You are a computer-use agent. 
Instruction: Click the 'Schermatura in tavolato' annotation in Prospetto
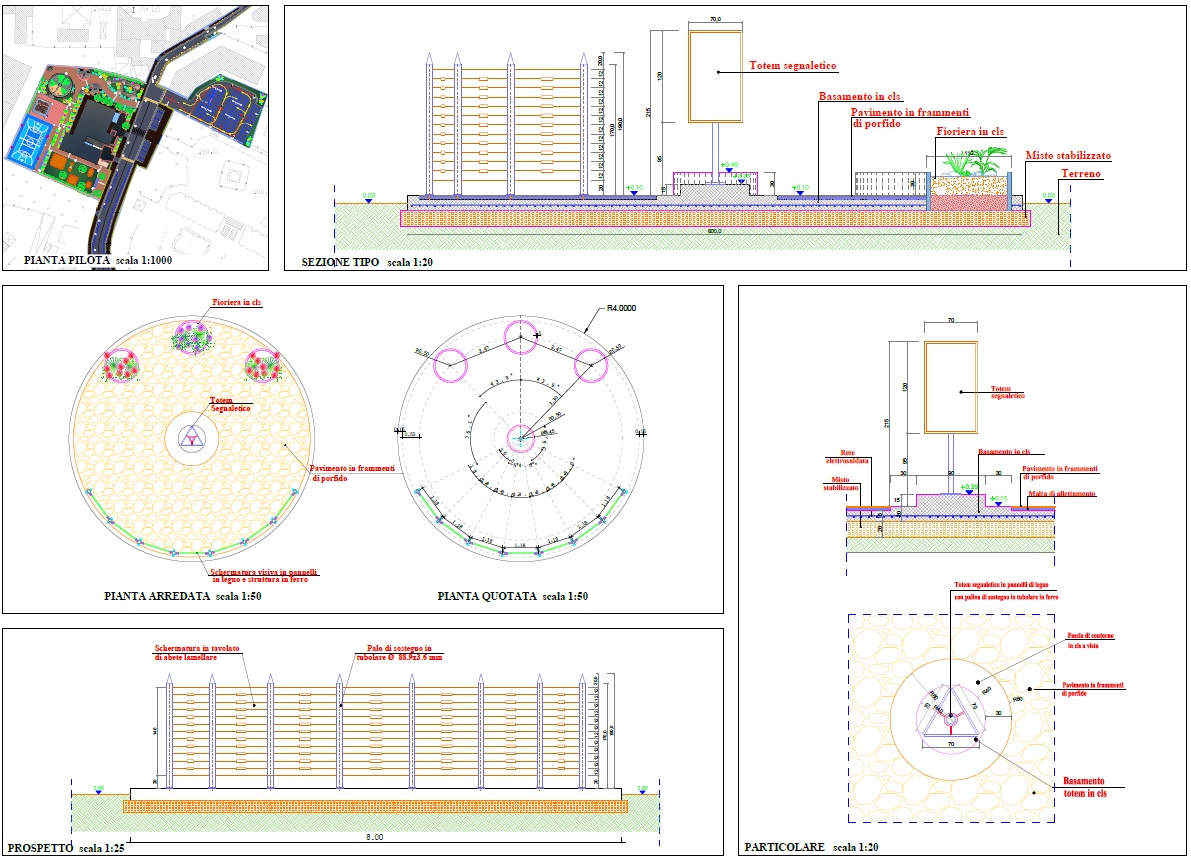coord(196,651)
